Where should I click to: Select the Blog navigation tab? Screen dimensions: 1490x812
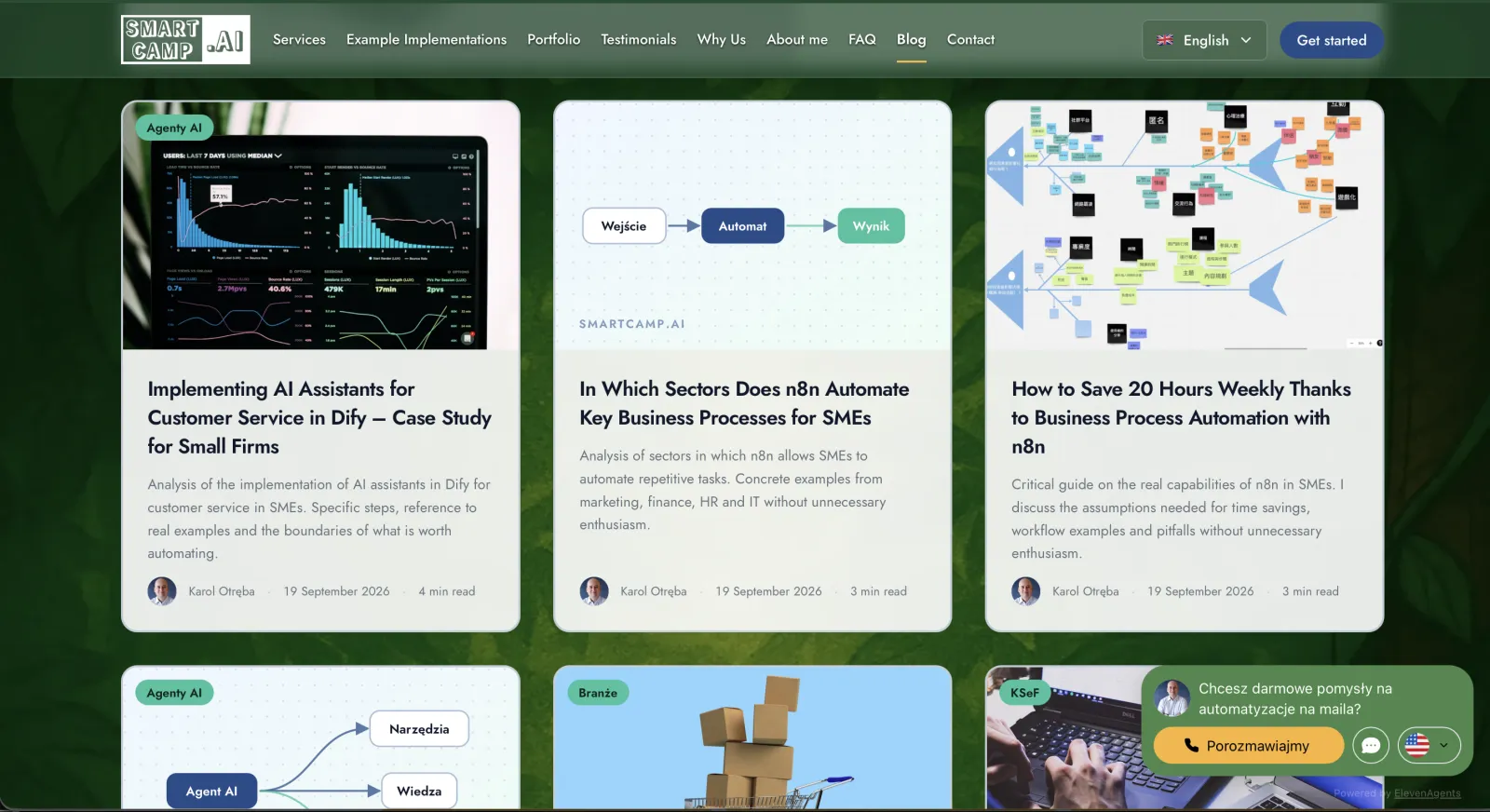pos(911,39)
